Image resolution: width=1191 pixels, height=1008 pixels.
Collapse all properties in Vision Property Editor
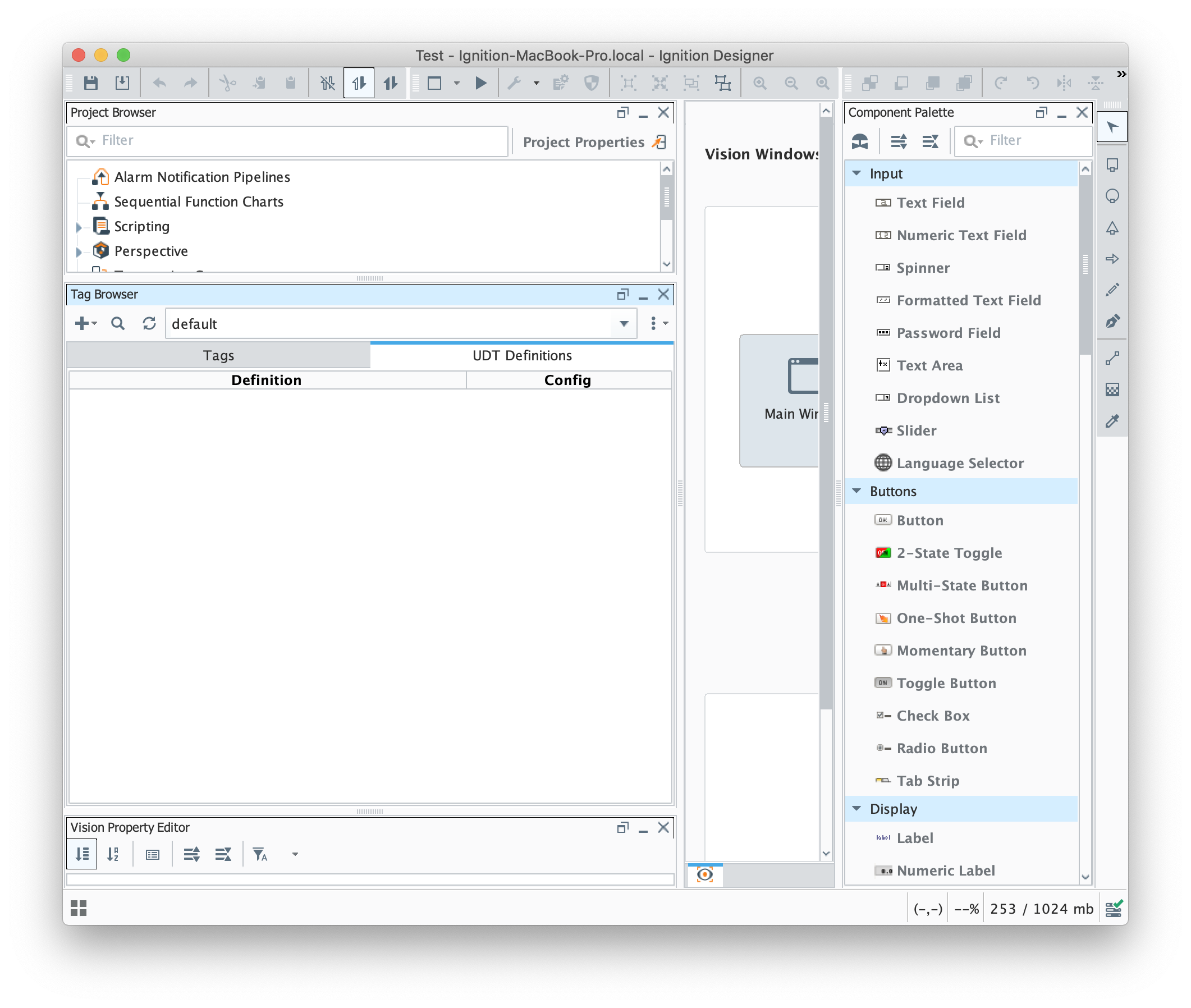coord(223,854)
